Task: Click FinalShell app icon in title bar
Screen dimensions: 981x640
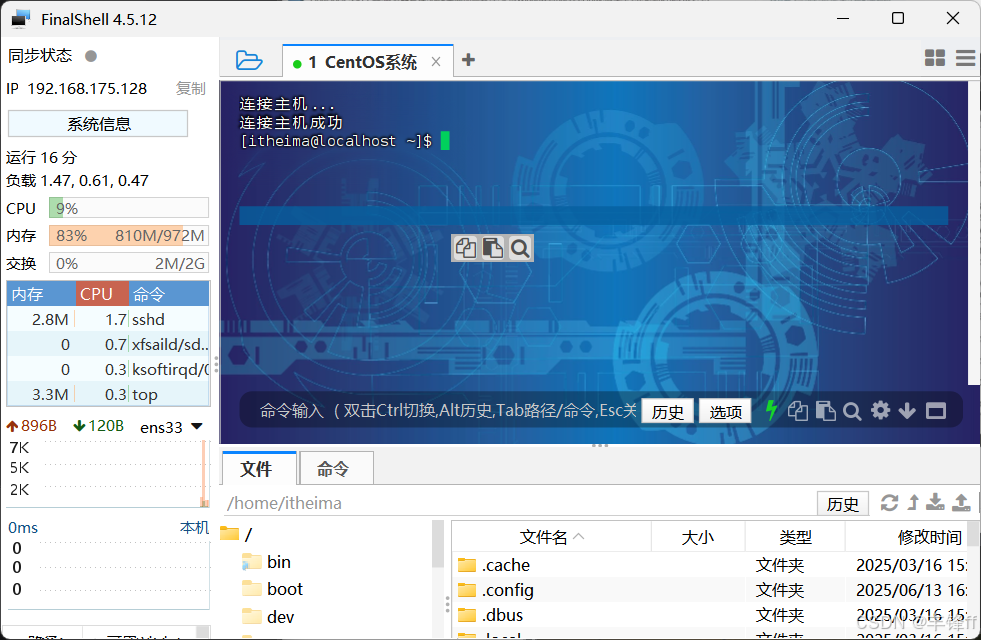Action: point(20,19)
